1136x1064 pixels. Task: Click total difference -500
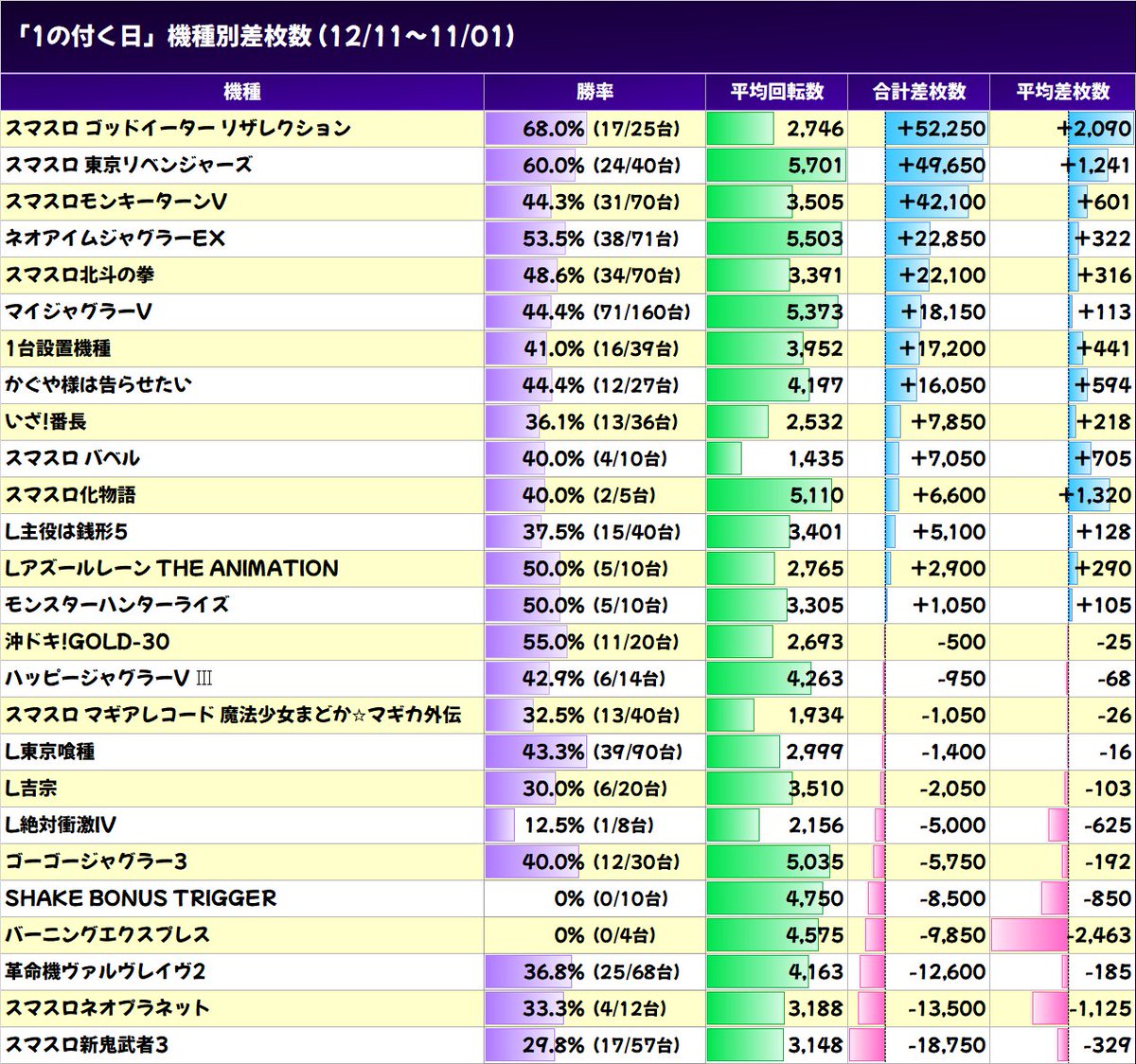pos(962,642)
